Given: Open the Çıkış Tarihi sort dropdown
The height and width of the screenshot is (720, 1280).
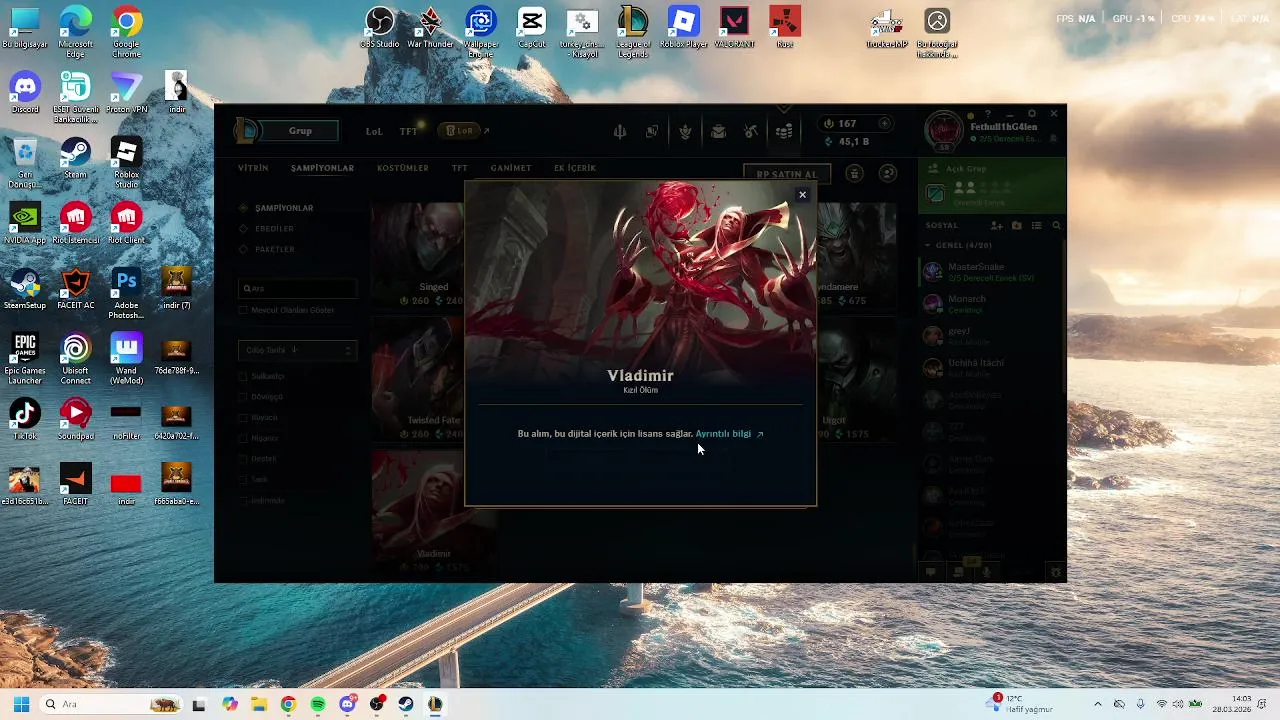Looking at the screenshot, I should (x=298, y=350).
